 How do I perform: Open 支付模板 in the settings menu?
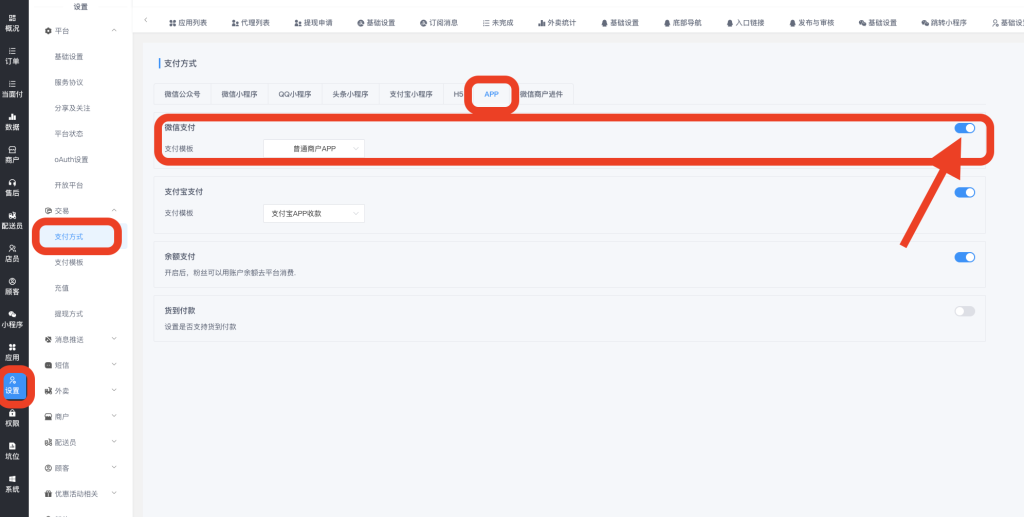click(x=69, y=262)
